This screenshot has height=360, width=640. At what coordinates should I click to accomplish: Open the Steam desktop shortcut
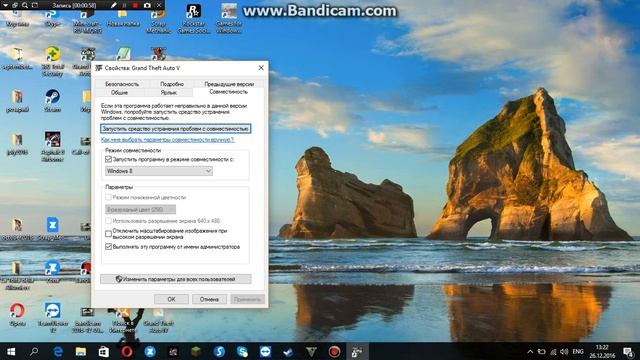tap(52, 100)
